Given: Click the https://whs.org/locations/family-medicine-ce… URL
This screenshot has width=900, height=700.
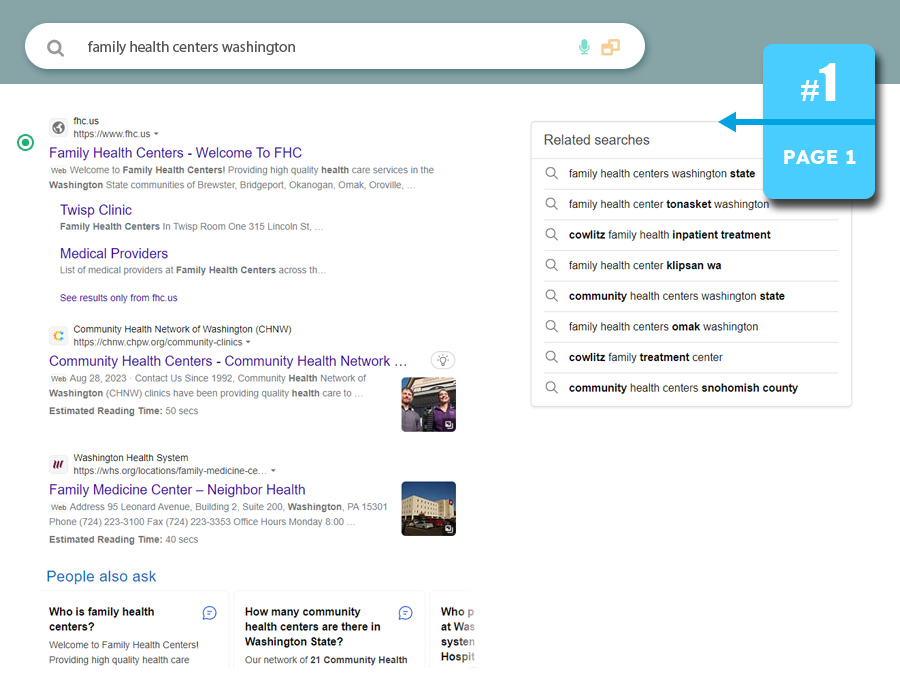Looking at the screenshot, I should [x=170, y=470].
